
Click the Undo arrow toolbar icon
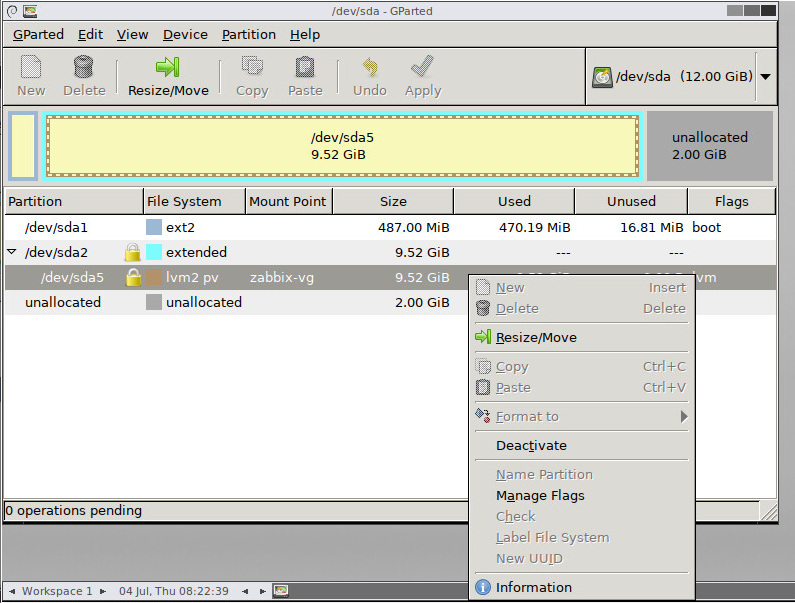[x=370, y=67]
